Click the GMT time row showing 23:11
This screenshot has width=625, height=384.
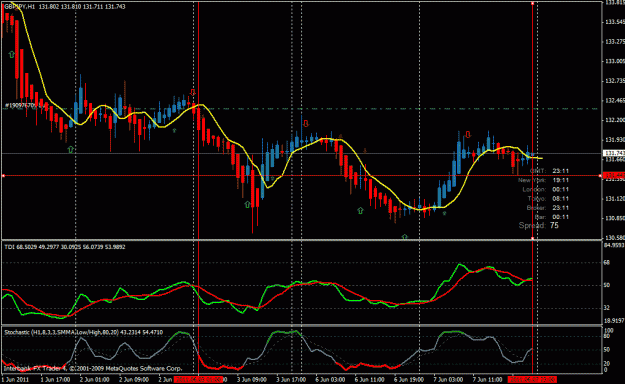point(549,171)
